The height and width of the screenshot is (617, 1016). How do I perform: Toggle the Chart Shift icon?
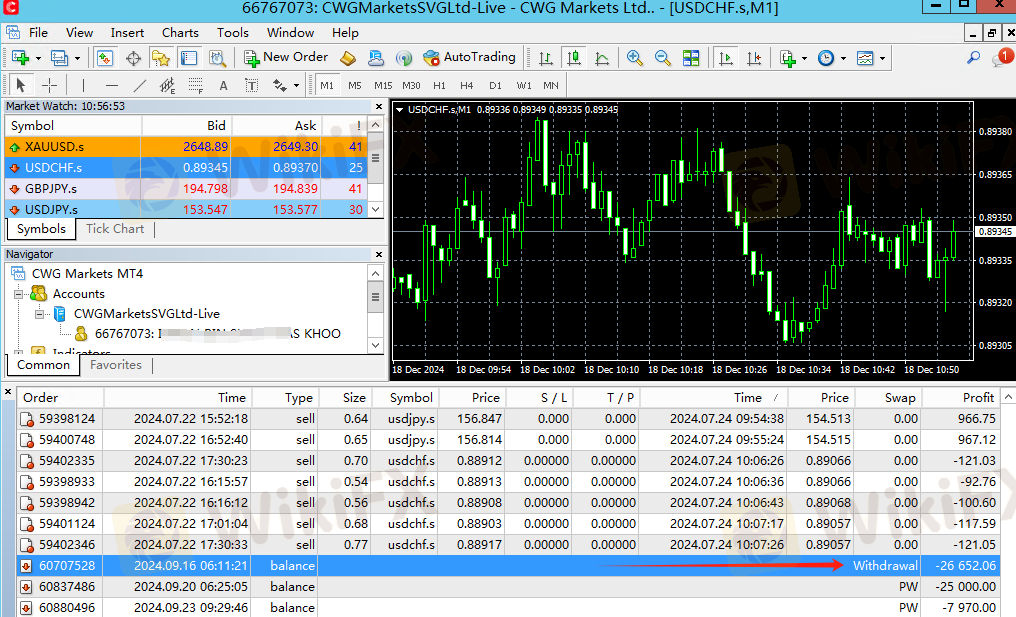[754, 58]
